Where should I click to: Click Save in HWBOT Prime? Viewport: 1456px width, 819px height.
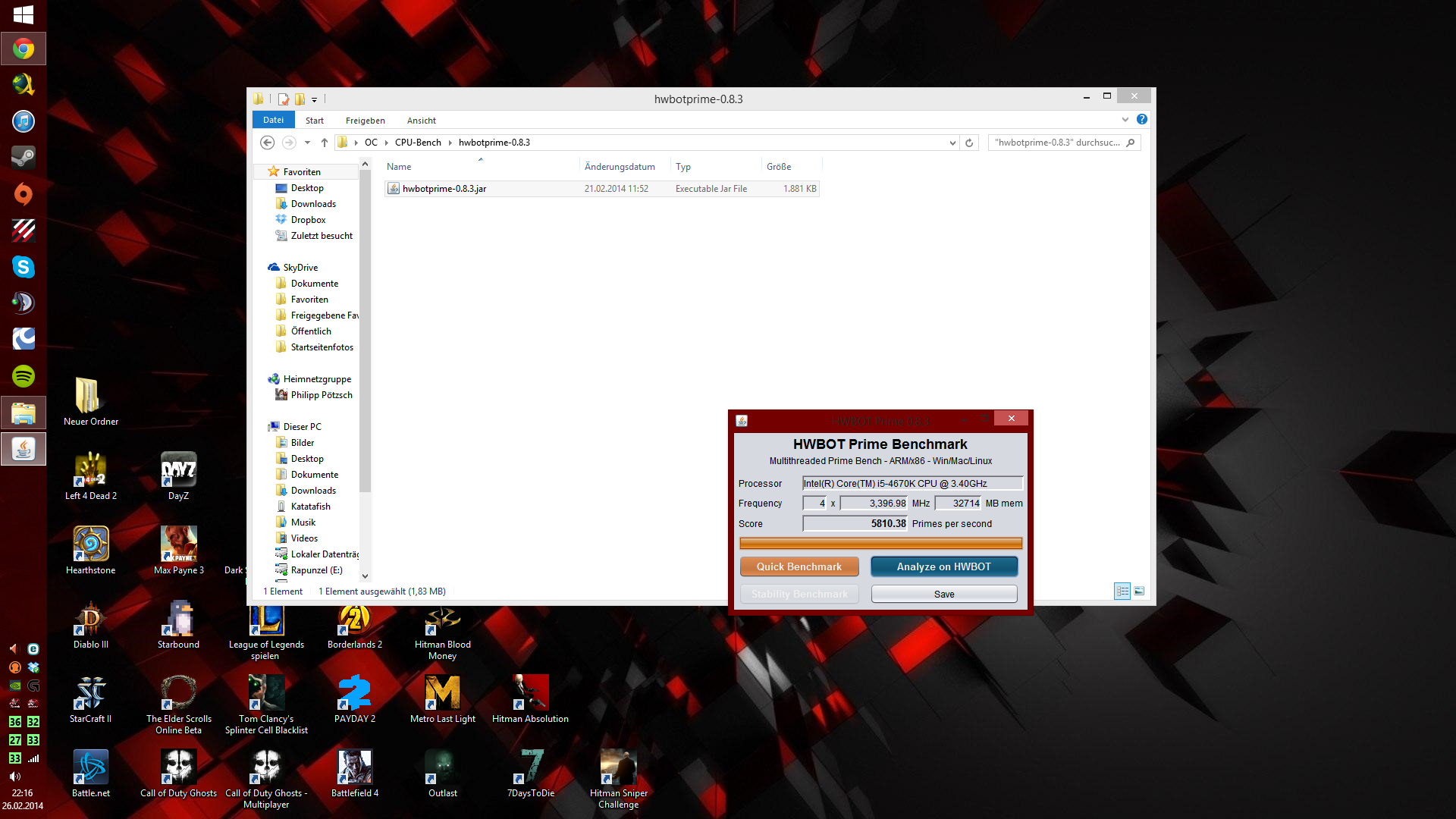tap(944, 595)
